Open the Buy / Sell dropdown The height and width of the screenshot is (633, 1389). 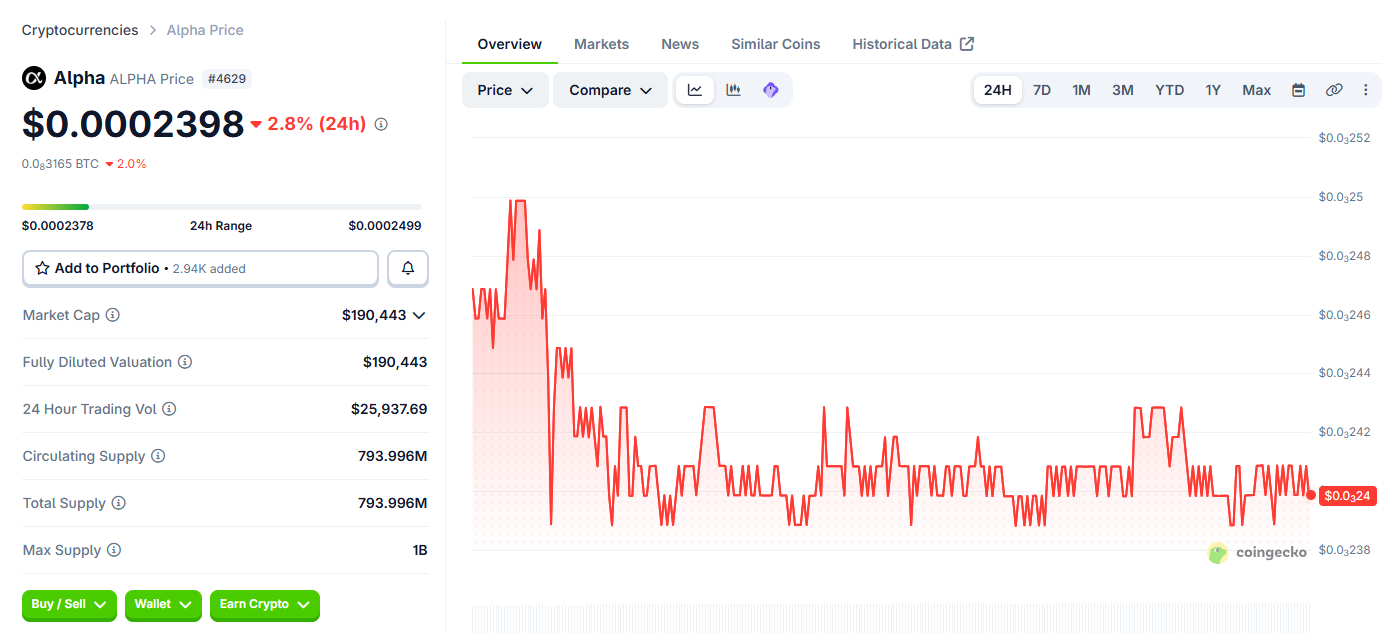[x=69, y=605]
